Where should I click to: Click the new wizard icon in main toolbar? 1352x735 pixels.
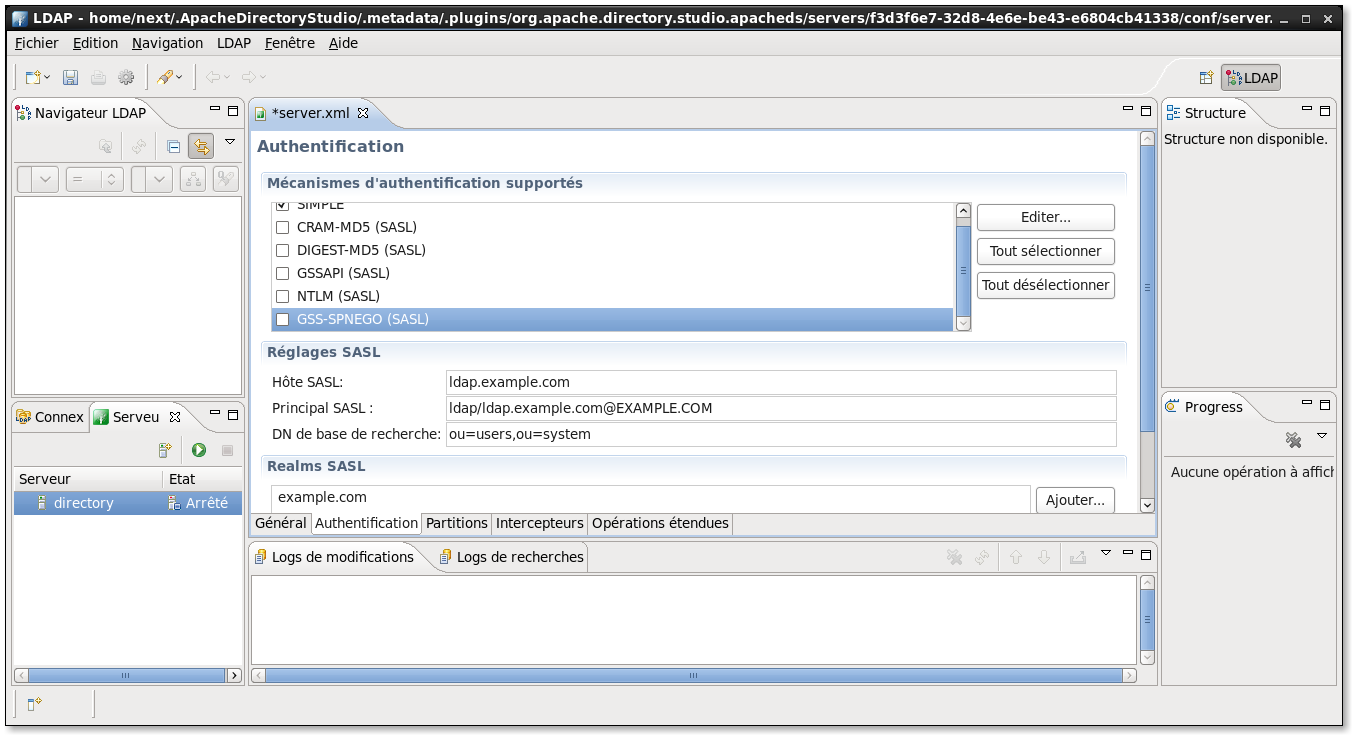[x=33, y=77]
